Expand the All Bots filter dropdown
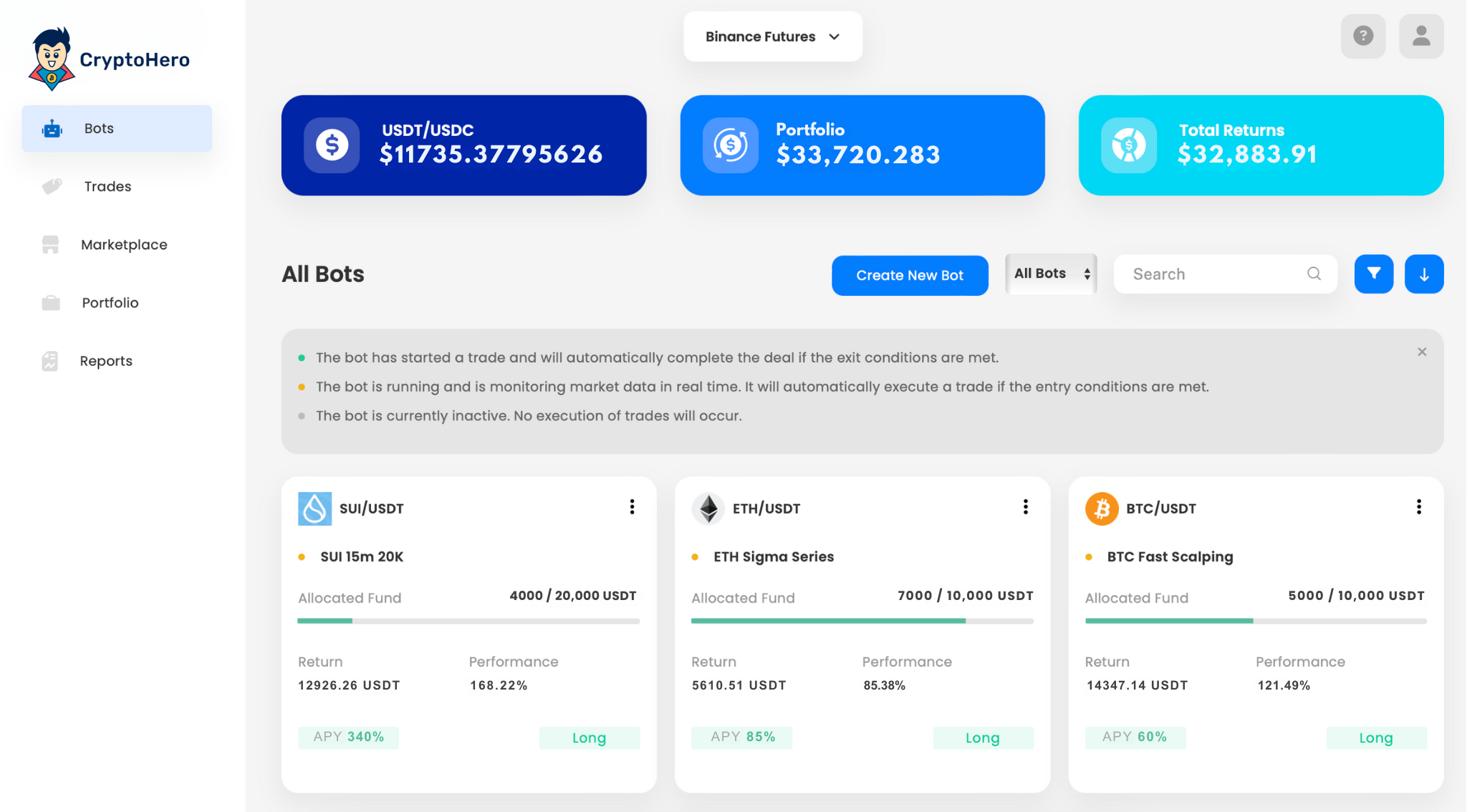The image size is (1467, 812). point(1050,274)
